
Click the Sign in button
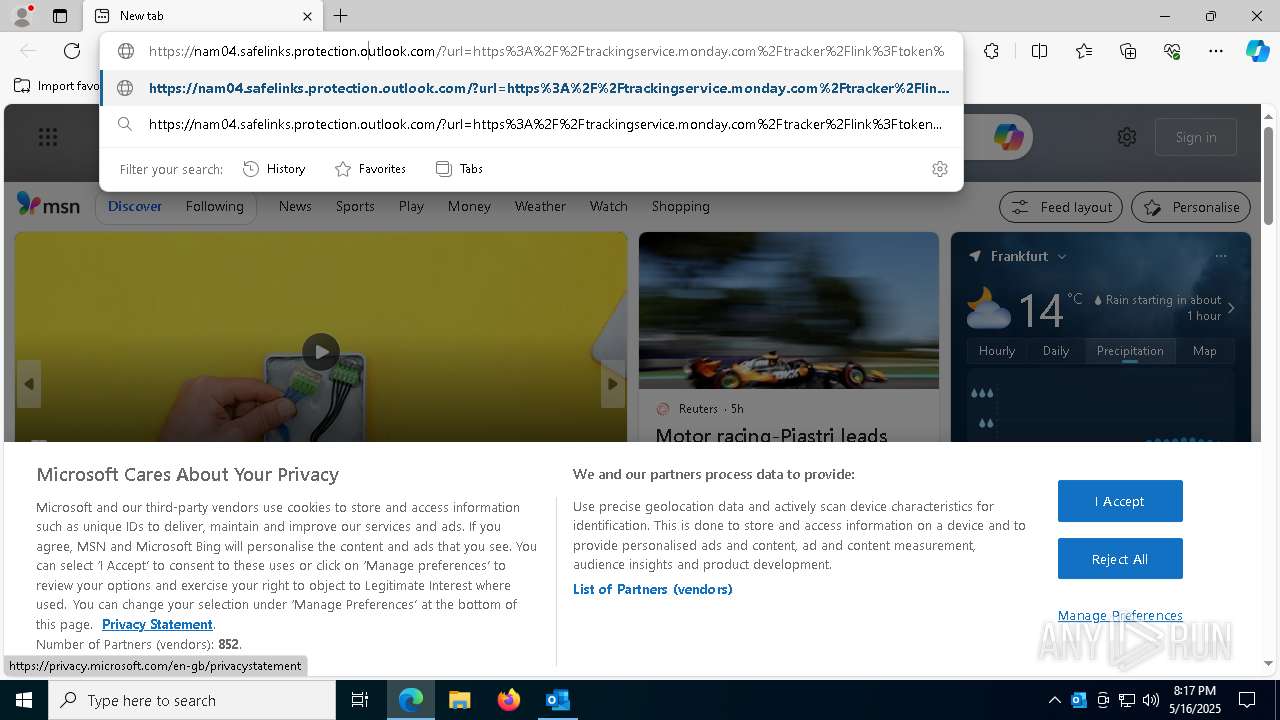[1196, 137]
